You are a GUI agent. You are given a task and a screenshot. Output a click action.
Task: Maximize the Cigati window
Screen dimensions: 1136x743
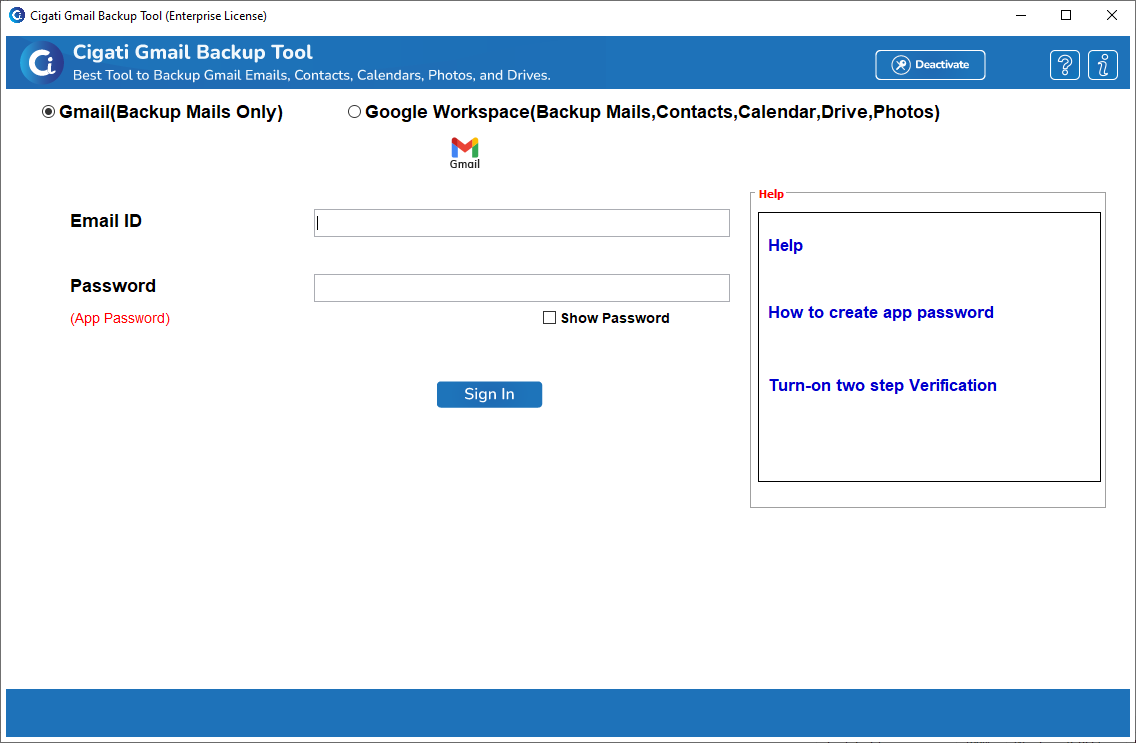tap(1066, 15)
